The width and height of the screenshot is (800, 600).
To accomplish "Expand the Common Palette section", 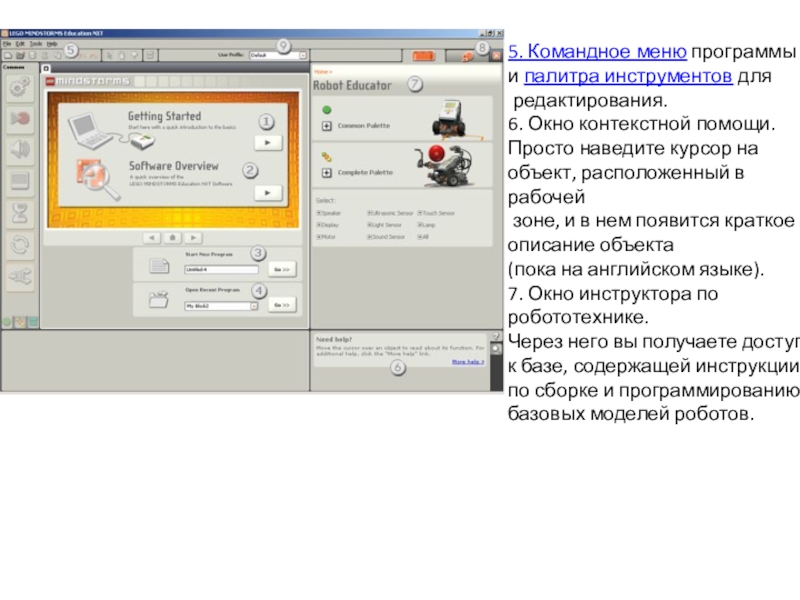I will point(327,126).
